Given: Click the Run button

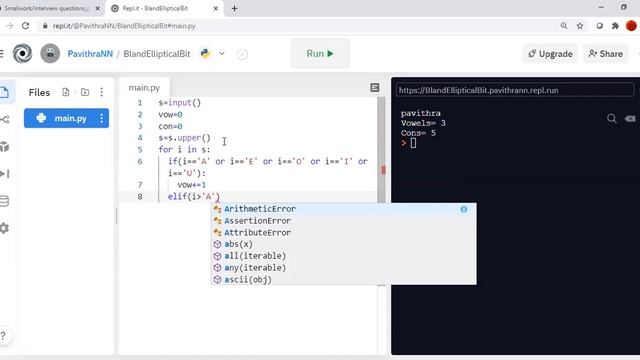Looking at the screenshot, I should click(320, 53).
